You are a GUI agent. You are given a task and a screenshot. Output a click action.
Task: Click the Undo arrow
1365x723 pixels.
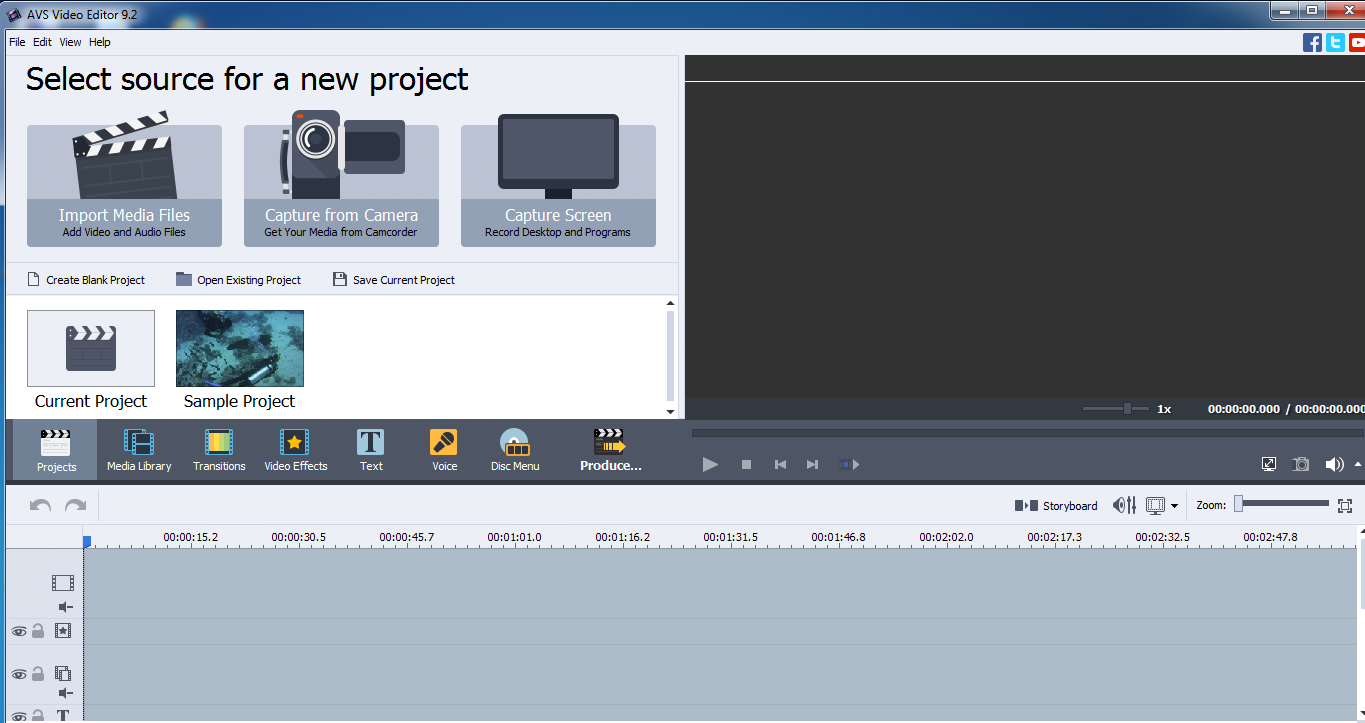pyautogui.click(x=41, y=506)
